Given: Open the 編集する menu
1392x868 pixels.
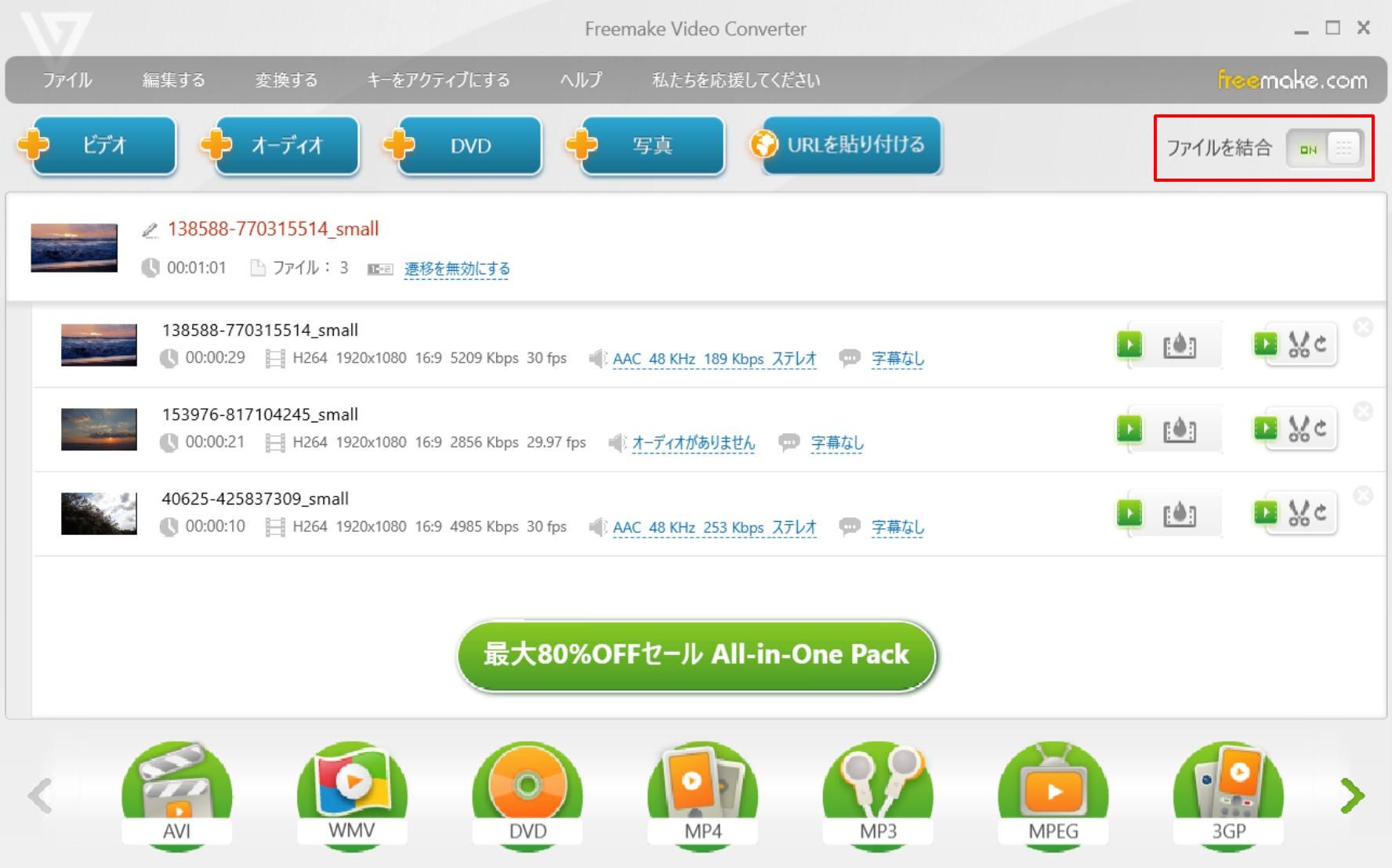Looking at the screenshot, I should [x=173, y=80].
